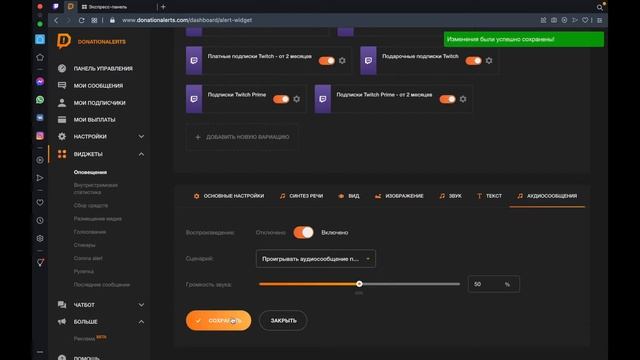Click the green saved-changes notification
The height and width of the screenshot is (360, 640).
point(524,39)
